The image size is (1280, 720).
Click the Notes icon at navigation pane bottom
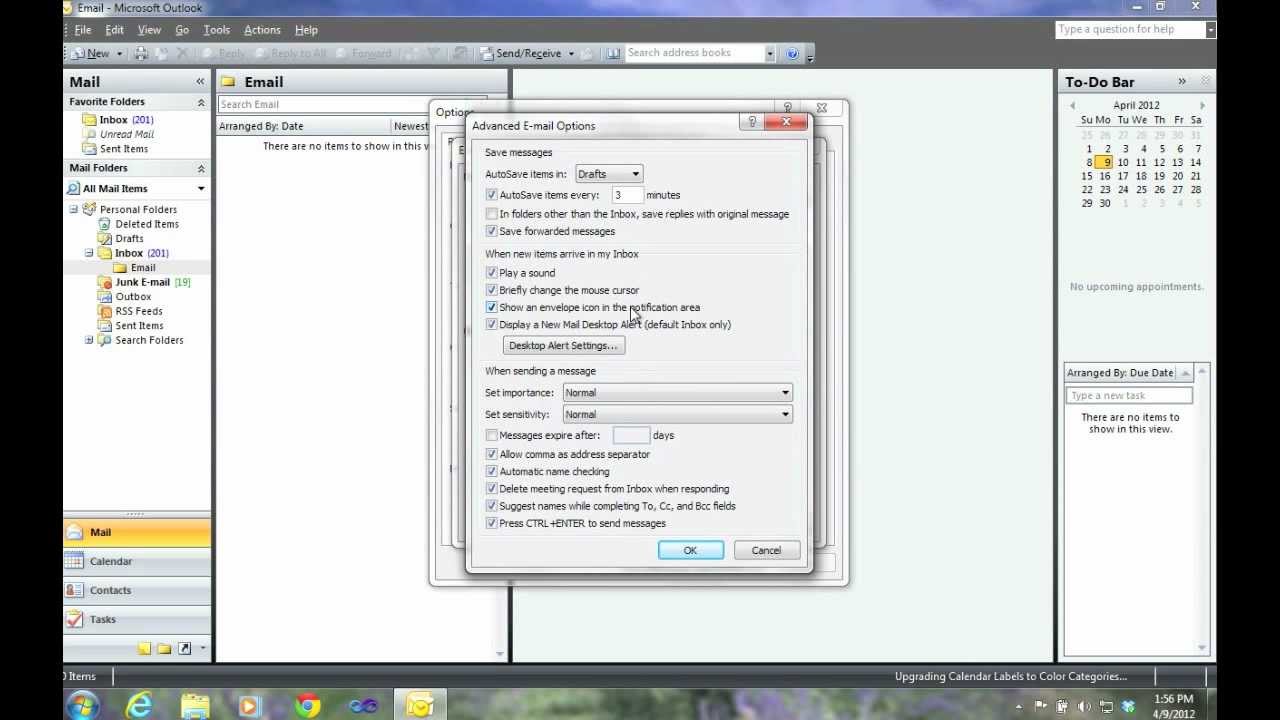[x=145, y=648]
